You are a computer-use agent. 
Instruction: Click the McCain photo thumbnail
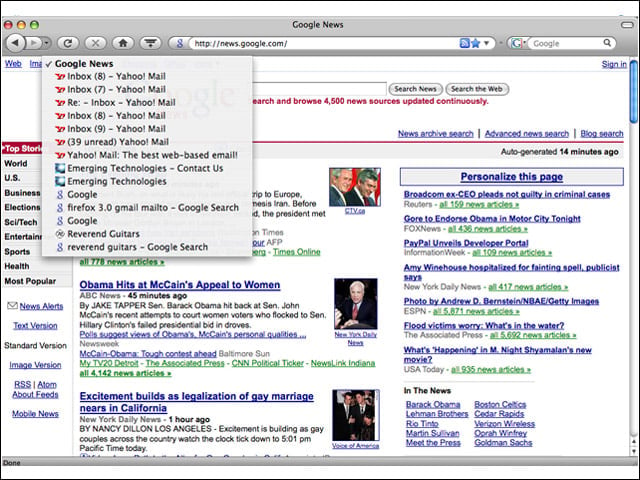pos(356,304)
